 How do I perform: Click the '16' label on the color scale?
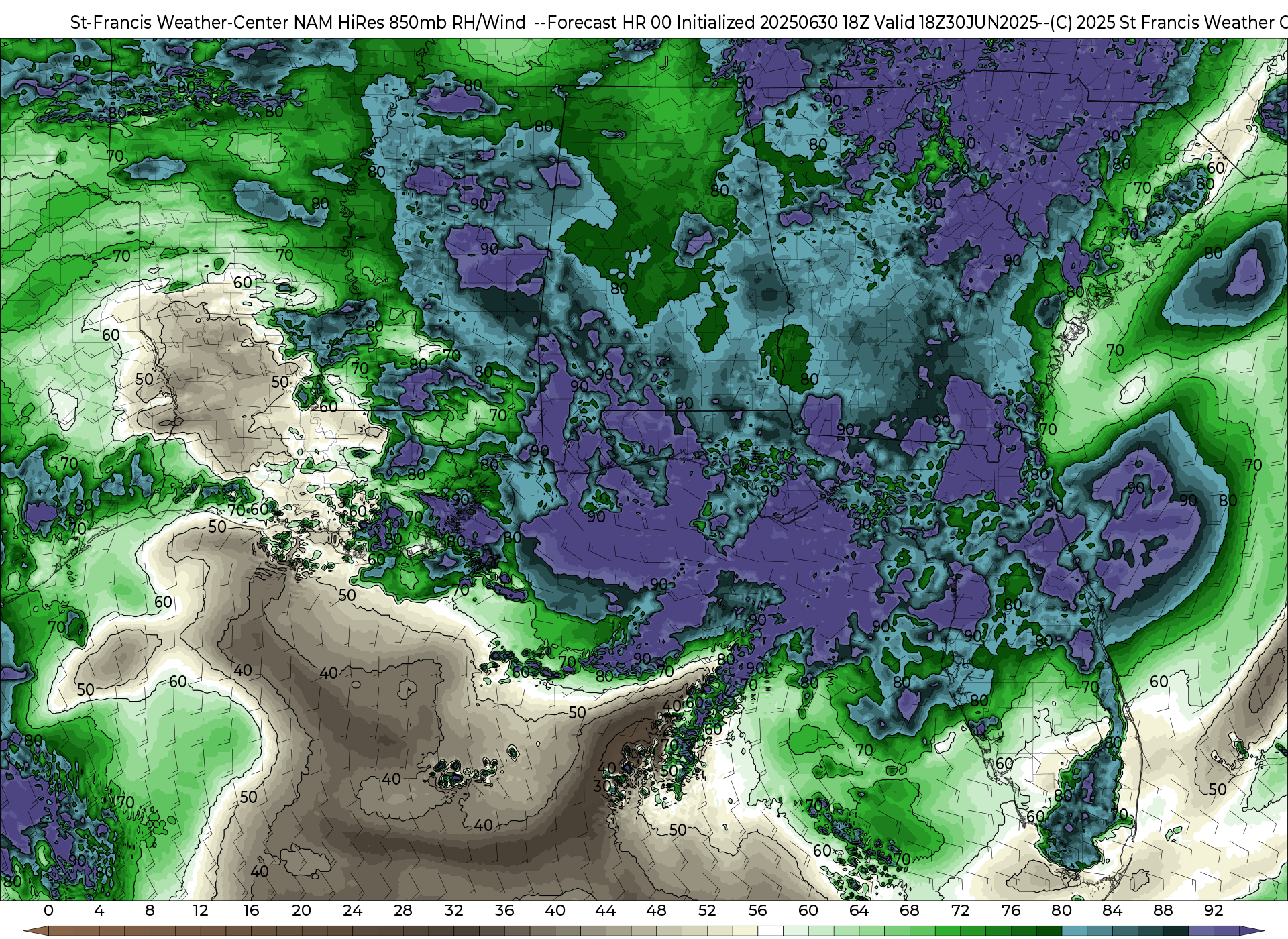click(251, 910)
